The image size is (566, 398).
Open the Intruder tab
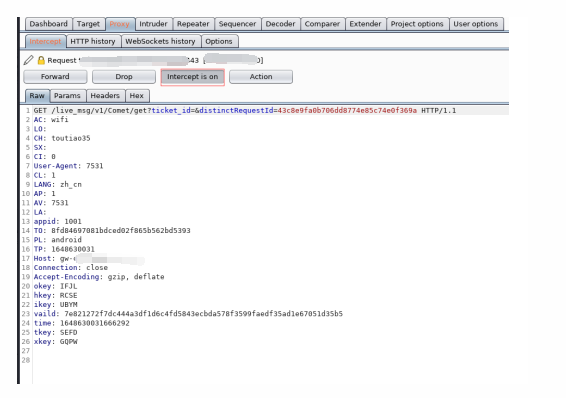pos(153,24)
